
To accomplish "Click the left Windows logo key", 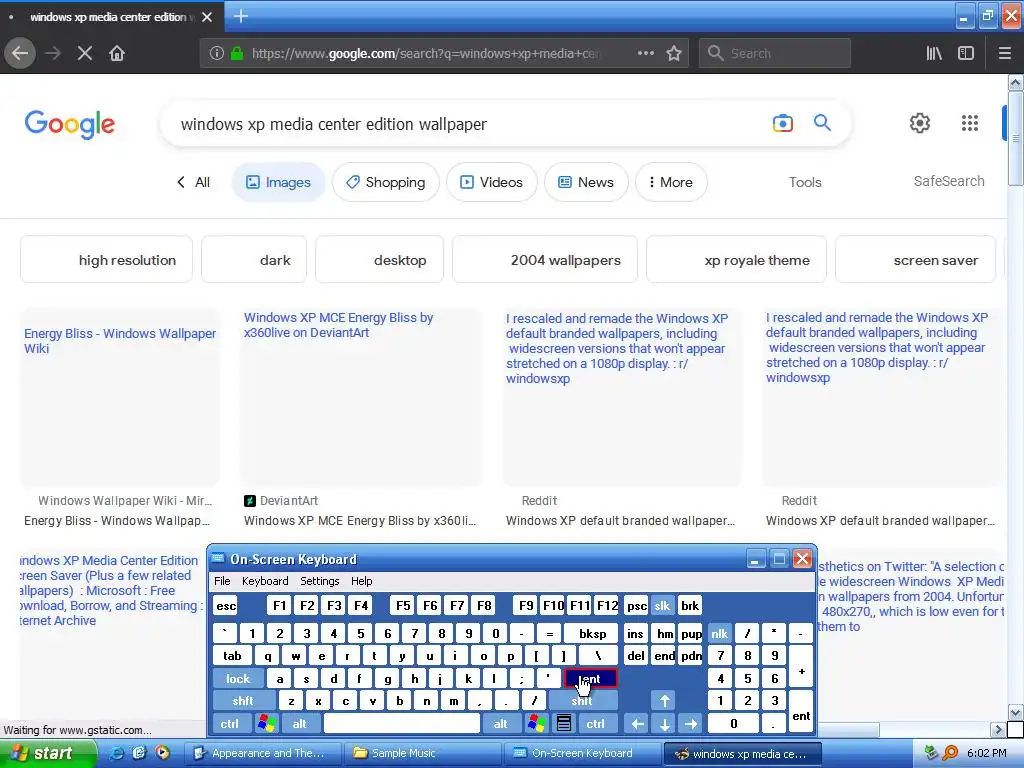I will point(266,723).
